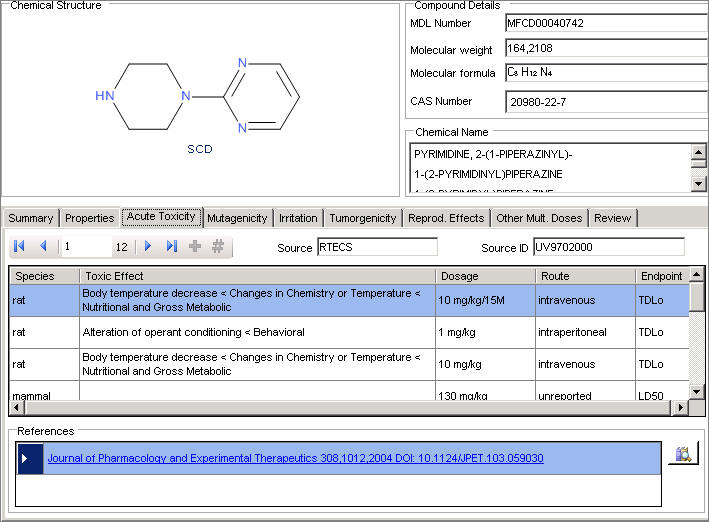The width and height of the screenshot is (709, 522).
Task: Click the piperazine chemical structure drawing
Action: 200,98
